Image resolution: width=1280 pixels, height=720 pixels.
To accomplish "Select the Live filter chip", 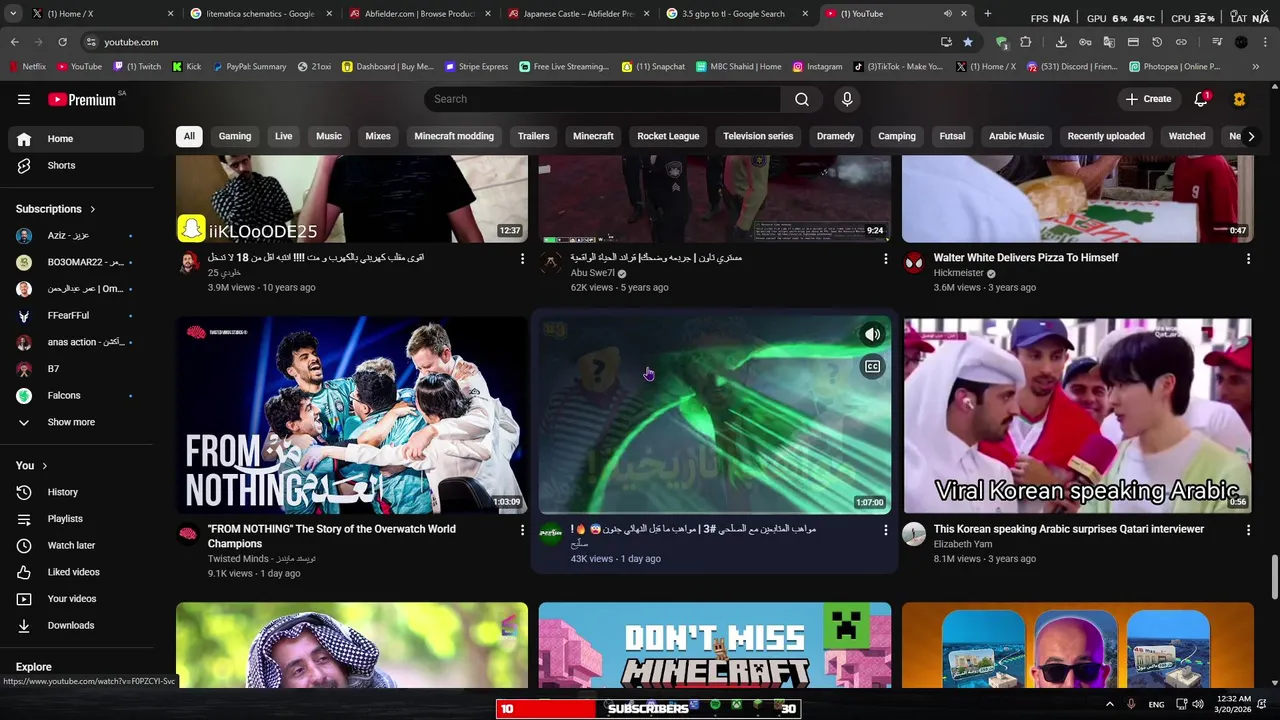I will [284, 136].
